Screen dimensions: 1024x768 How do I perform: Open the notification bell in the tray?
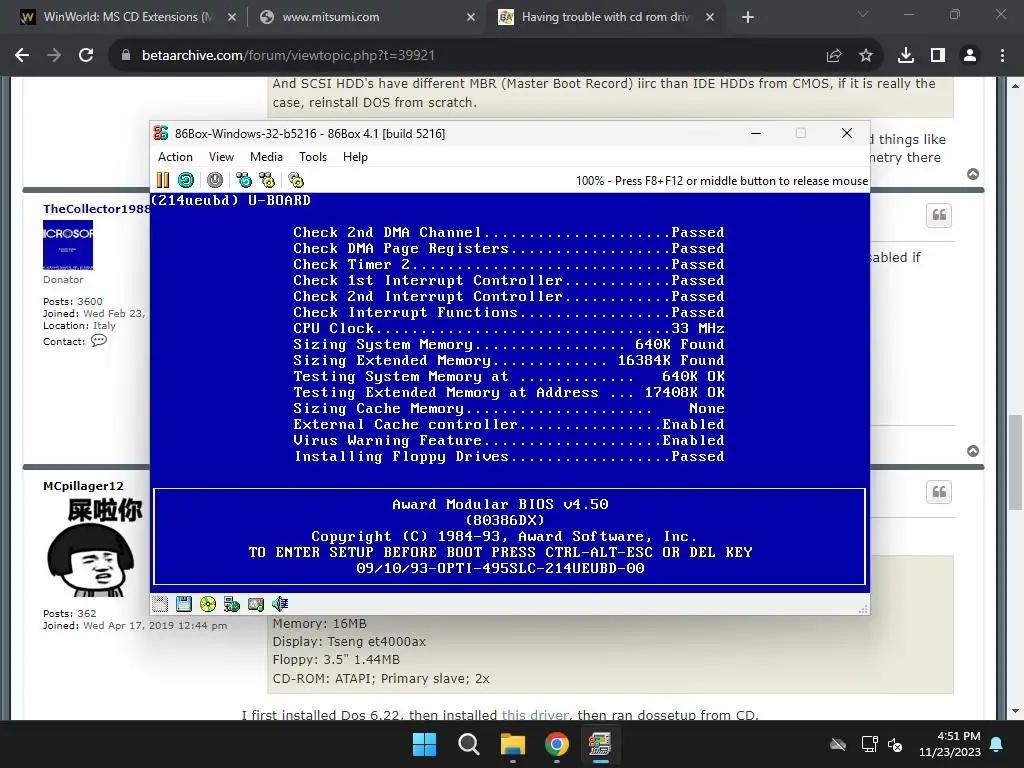997,744
